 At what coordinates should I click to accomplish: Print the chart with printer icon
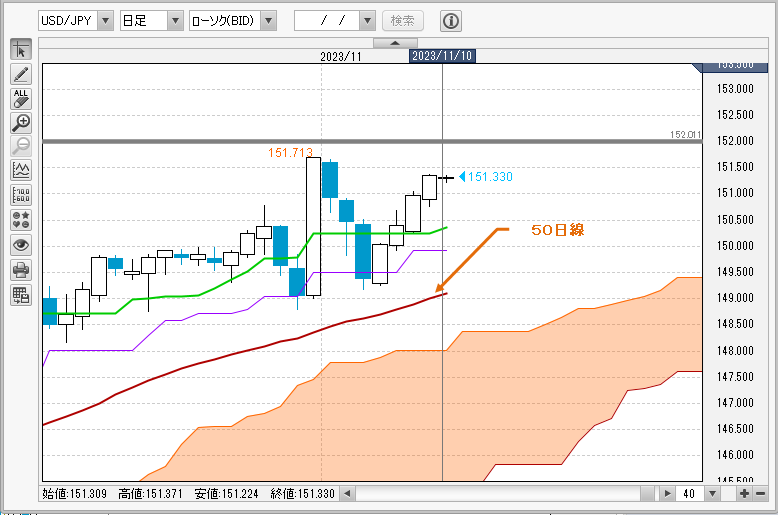(21, 270)
